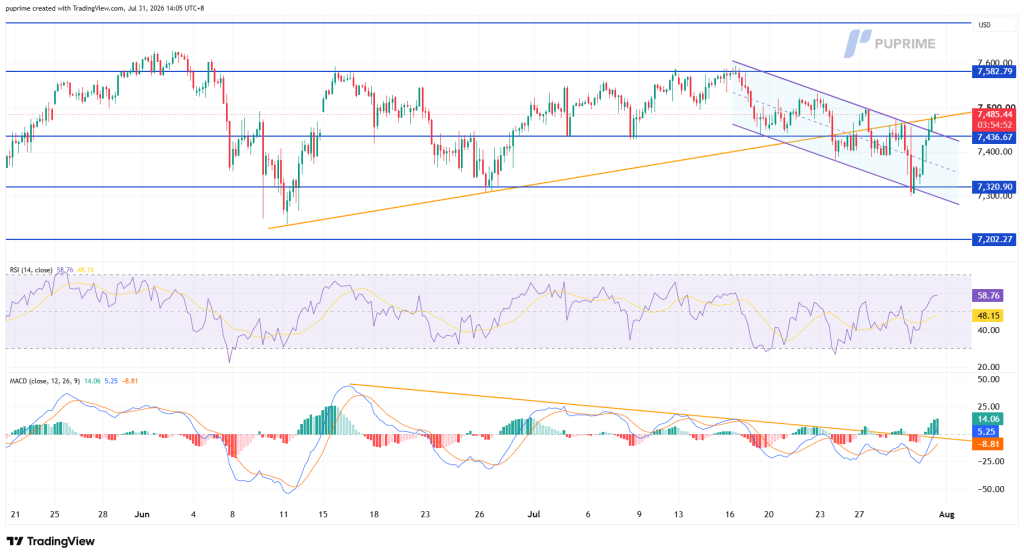Click the MACD (close, 12, 26, 9) legend
This screenshot has height=558, width=1024.
tap(44, 381)
